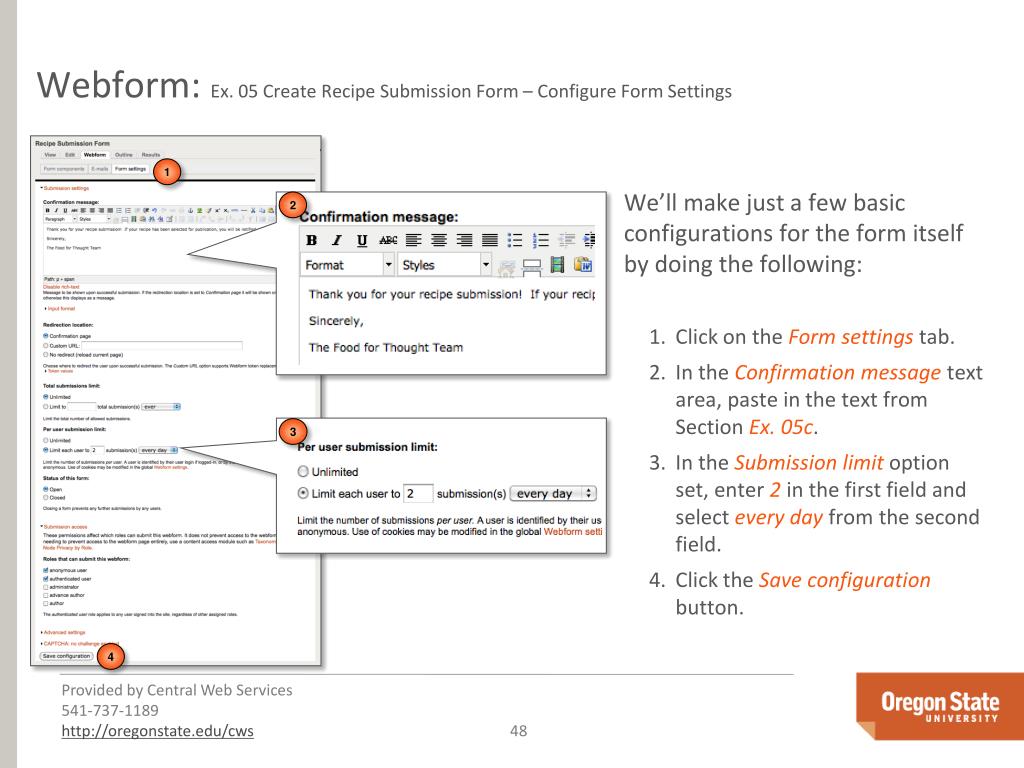The image size is (1024, 768).
Task: Set form status to Open
Action: click(46, 488)
